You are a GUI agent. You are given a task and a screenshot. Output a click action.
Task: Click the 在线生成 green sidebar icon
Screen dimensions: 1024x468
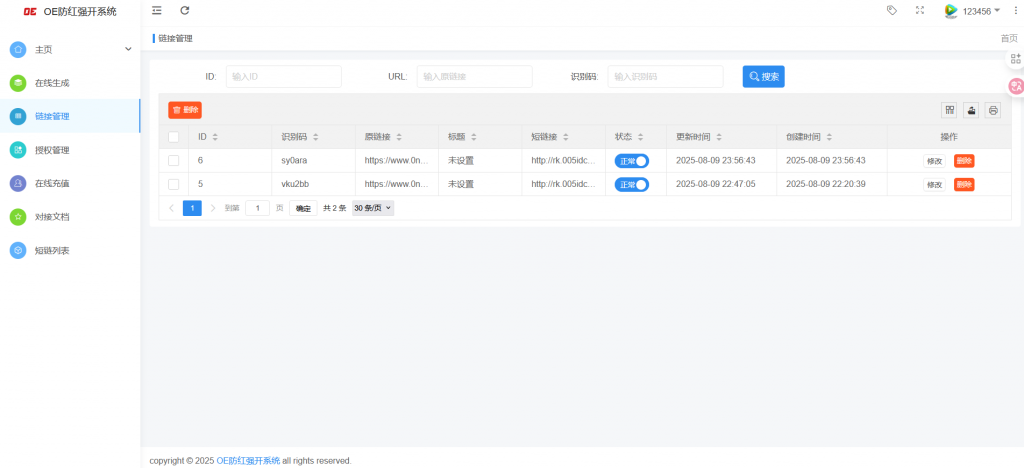click(18, 83)
